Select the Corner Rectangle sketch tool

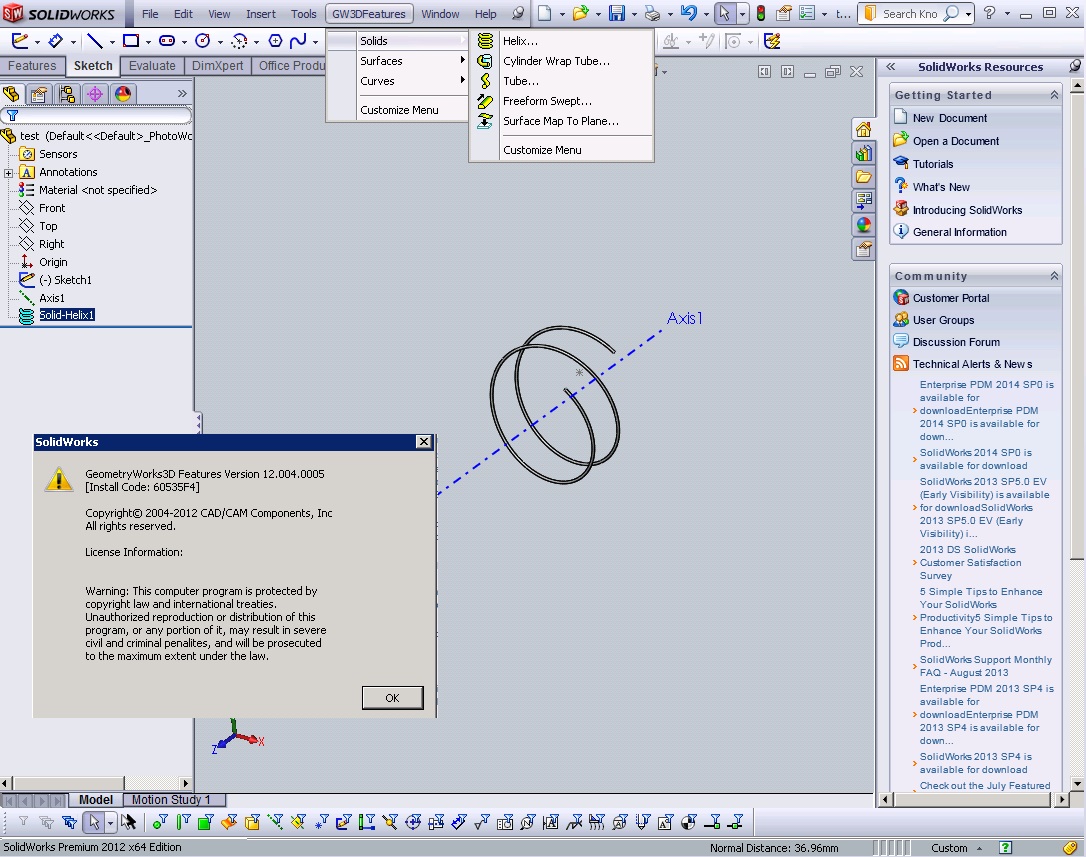click(x=130, y=42)
